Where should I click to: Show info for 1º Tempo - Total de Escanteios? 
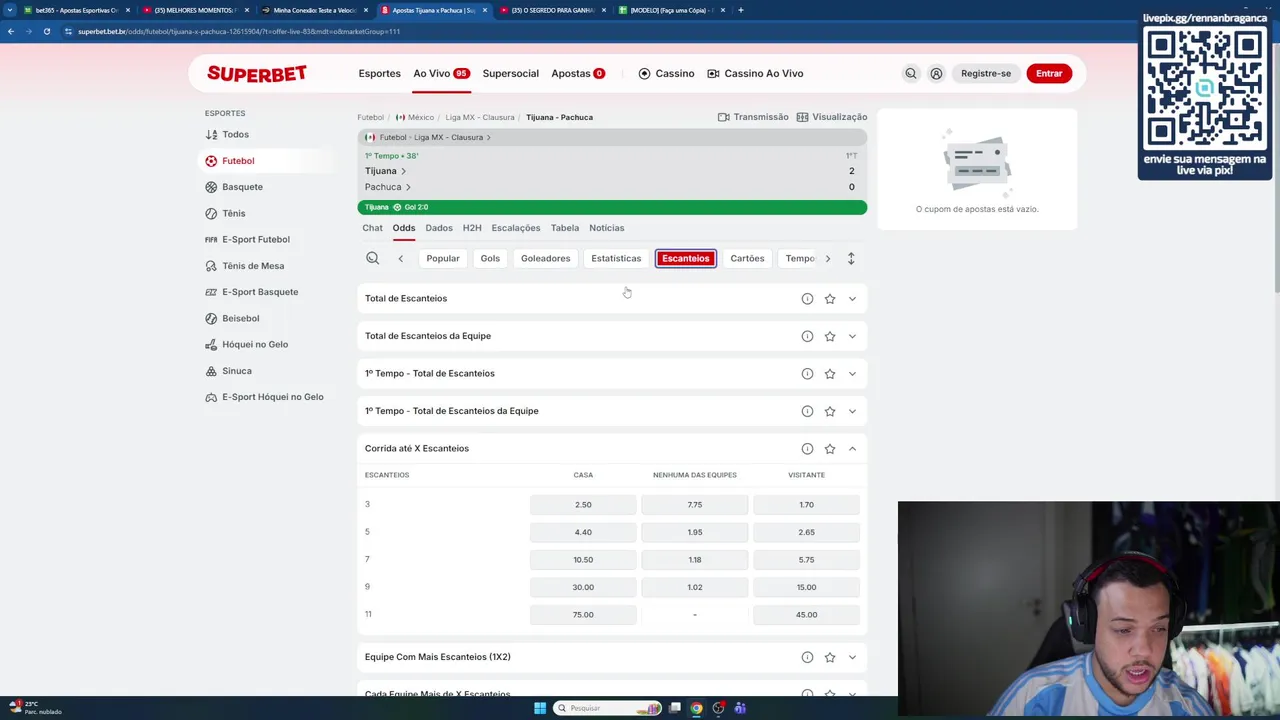(x=807, y=373)
